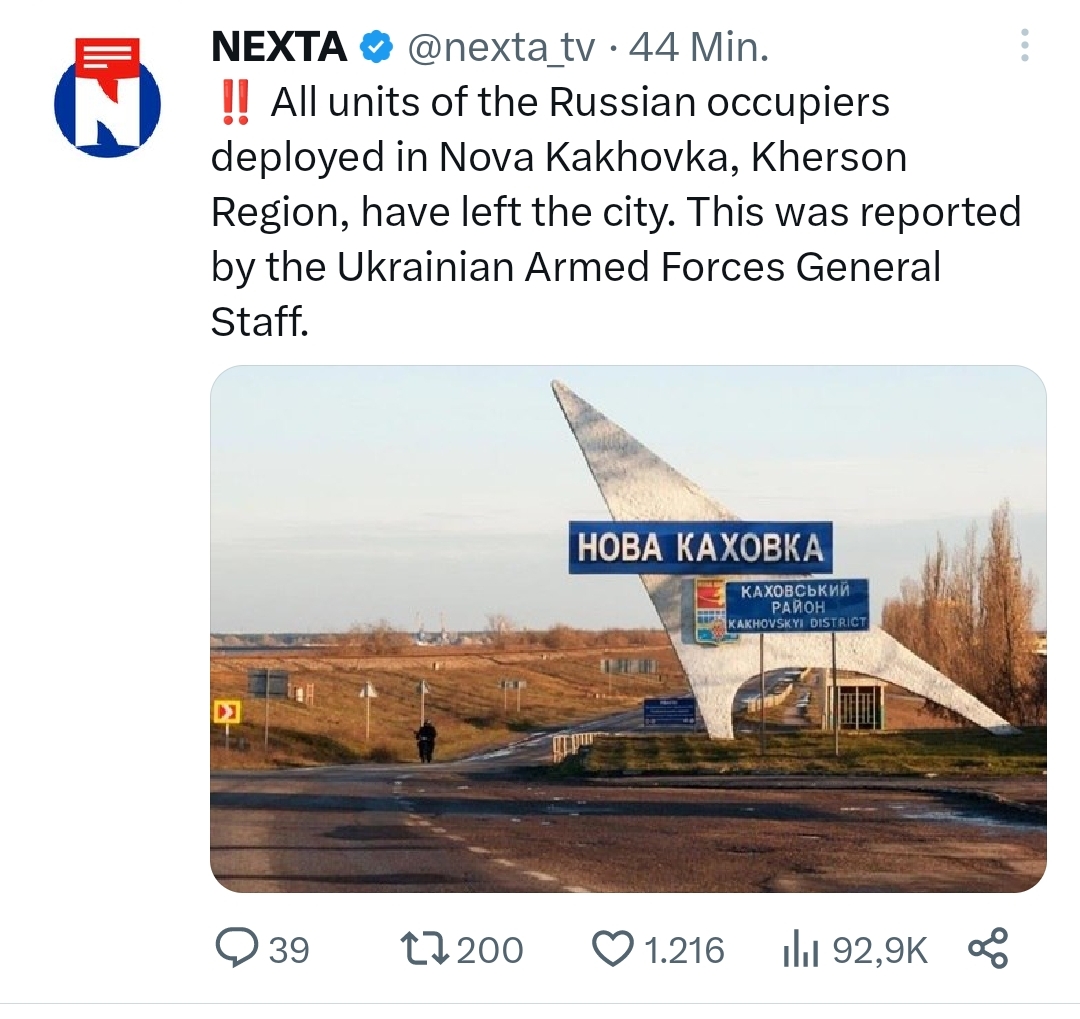Open the NEXTA profile avatar
This screenshot has height=1019, width=1080.
(x=107, y=97)
